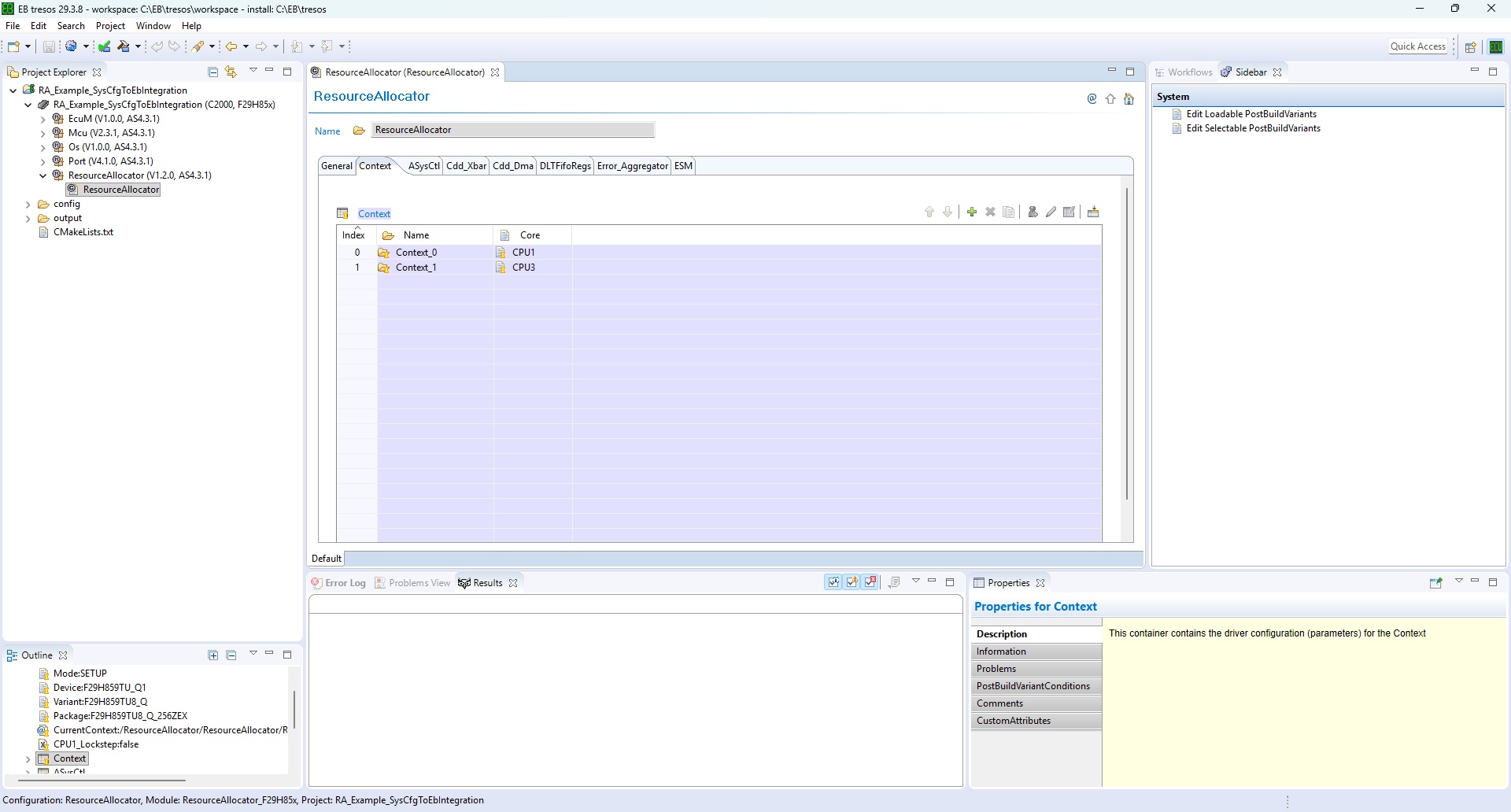Click the import table icon in Context toolbar
This screenshot has width=1511, height=812.
[x=1093, y=212]
